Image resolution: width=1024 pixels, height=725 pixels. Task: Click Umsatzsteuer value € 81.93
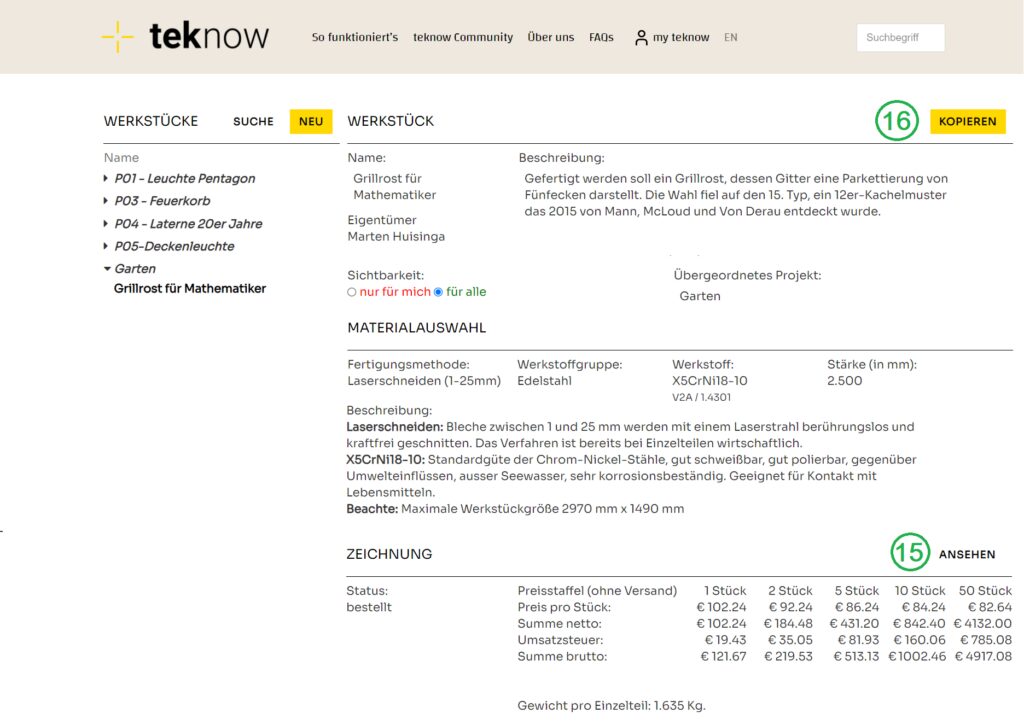click(858, 640)
